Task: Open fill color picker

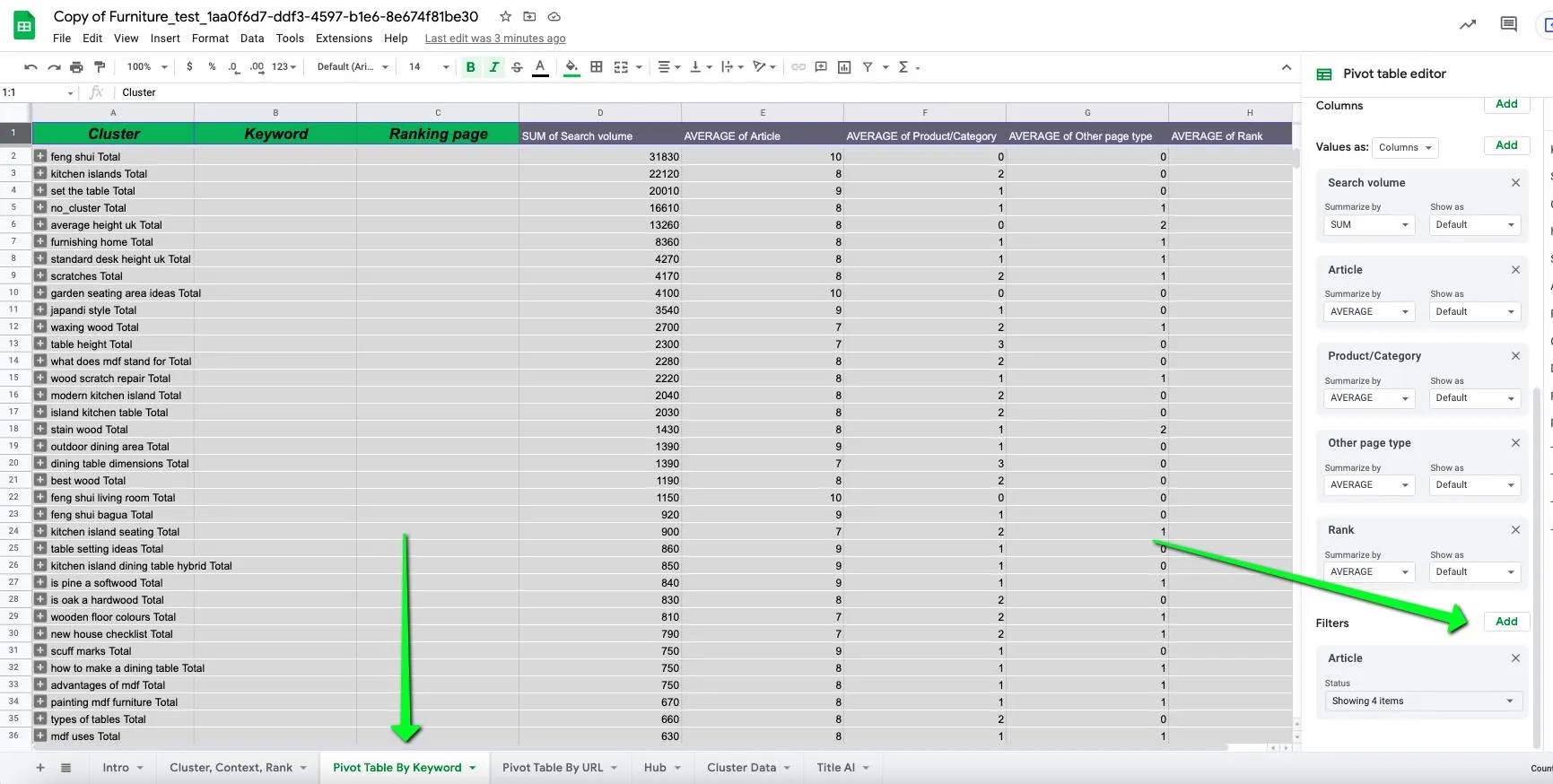Action: (571, 67)
